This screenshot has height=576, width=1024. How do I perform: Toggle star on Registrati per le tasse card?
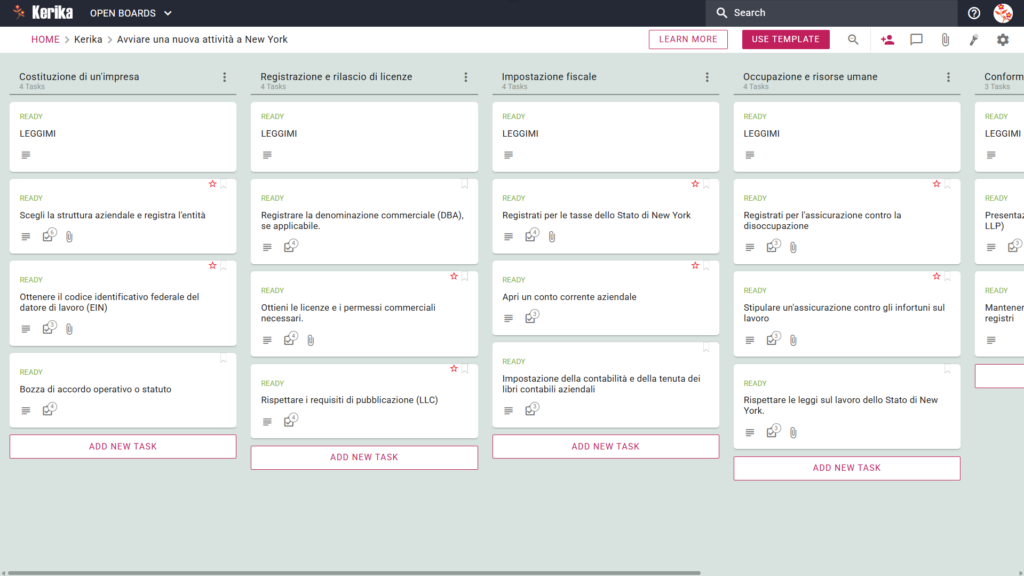click(x=695, y=184)
